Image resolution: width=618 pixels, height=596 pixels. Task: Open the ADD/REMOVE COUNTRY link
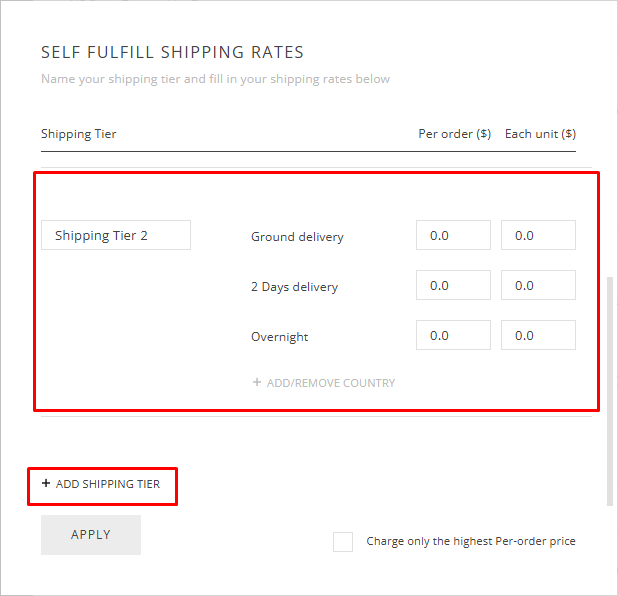click(x=330, y=383)
